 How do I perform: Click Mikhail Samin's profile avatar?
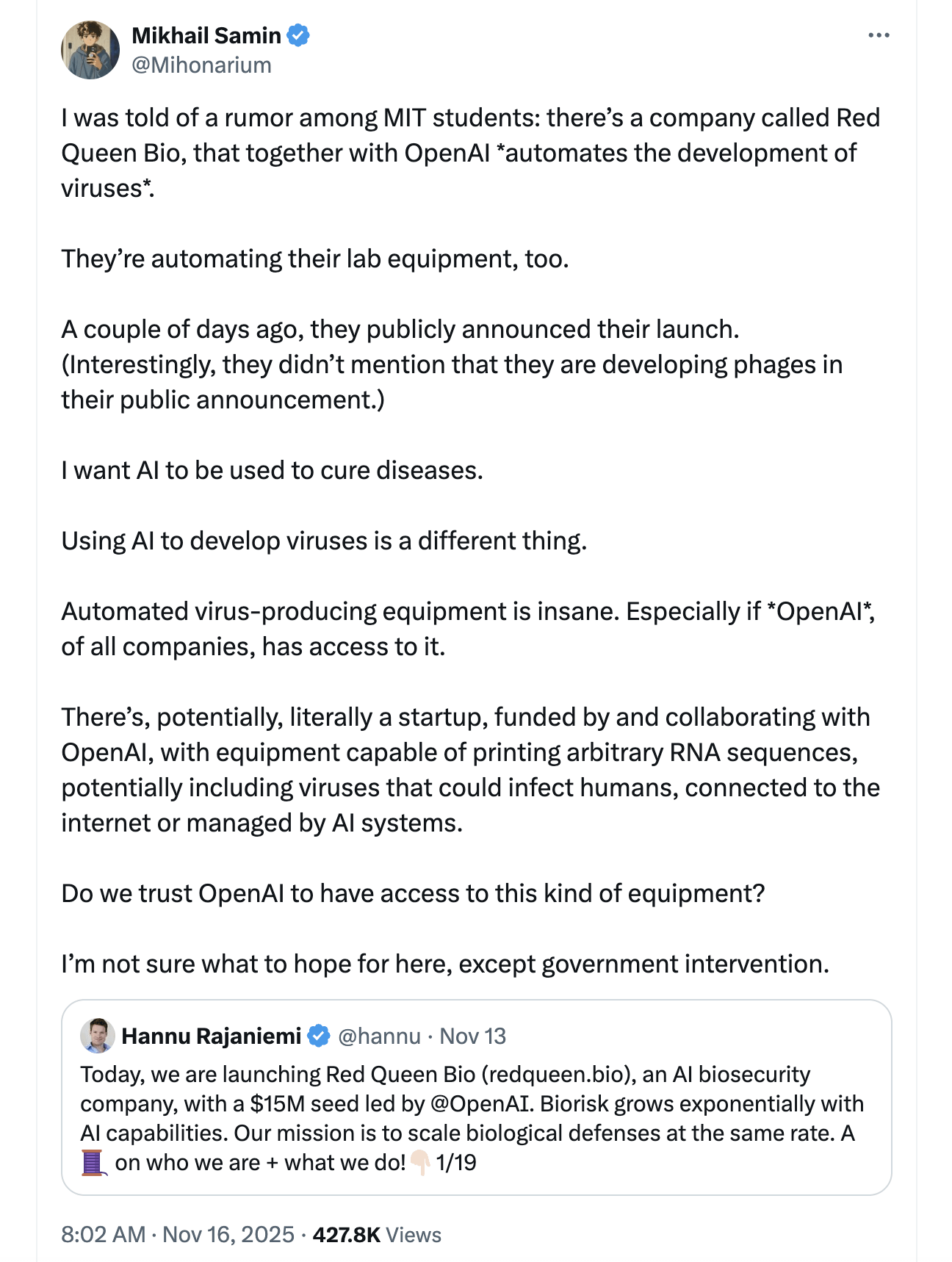(90, 50)
